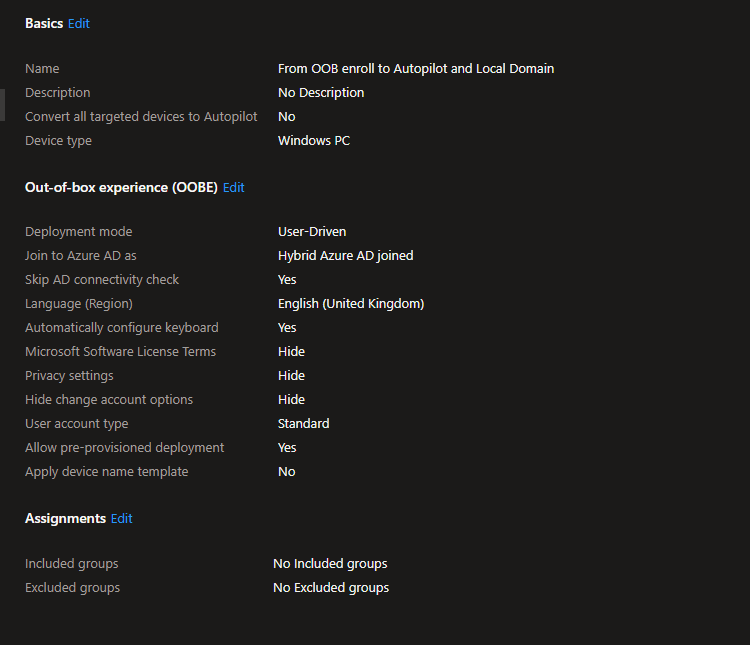Click Microsoft Software License Terms label
The height and width of the screenshot is (645, 750).
(x=121, y=352)
